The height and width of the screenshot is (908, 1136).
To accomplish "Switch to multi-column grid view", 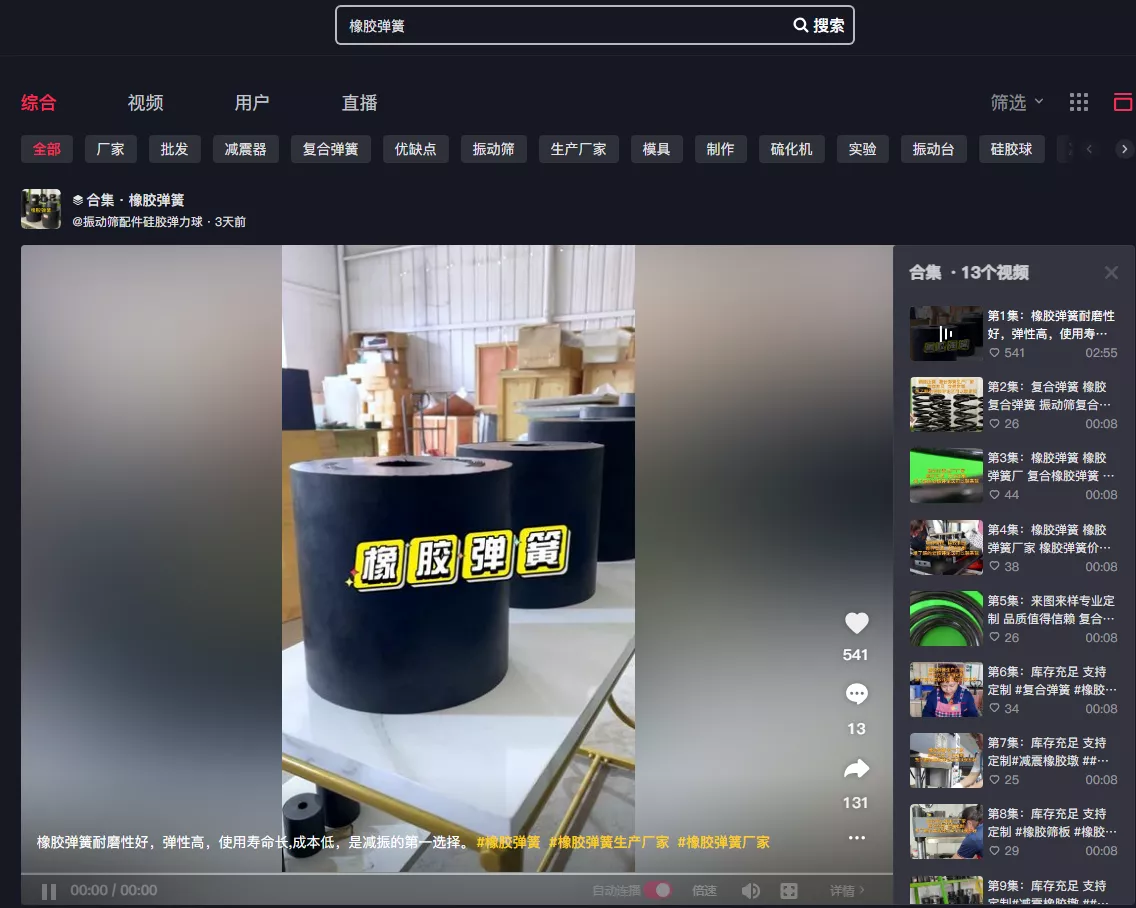I will point(1079,102).
